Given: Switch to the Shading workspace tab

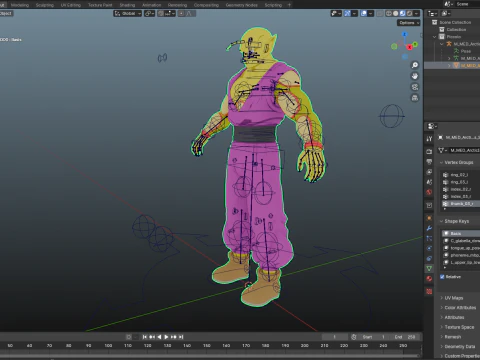Looking at the screenshot, I should [x=127, y=5].
